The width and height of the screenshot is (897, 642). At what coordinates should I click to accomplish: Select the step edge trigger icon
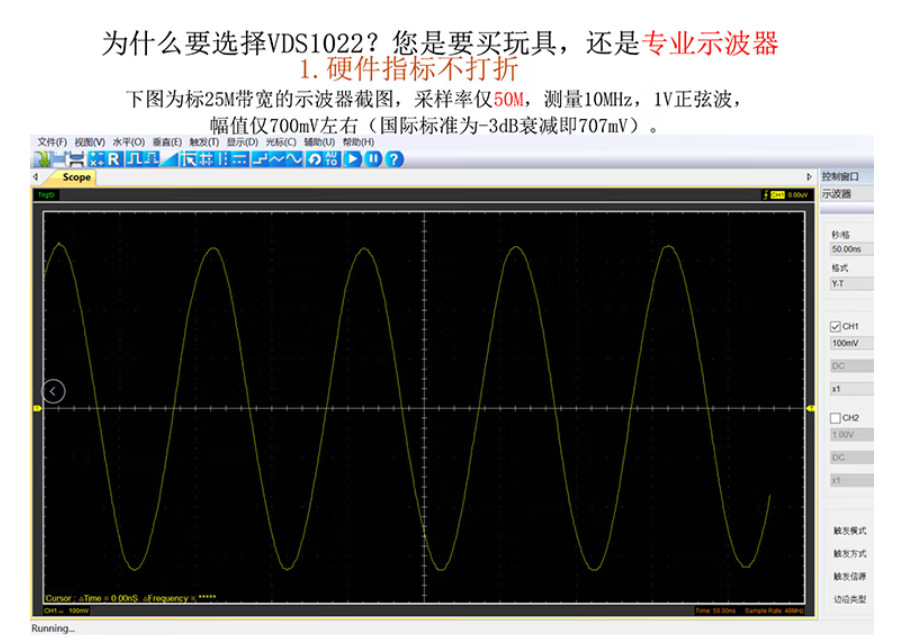click(260, 159)
